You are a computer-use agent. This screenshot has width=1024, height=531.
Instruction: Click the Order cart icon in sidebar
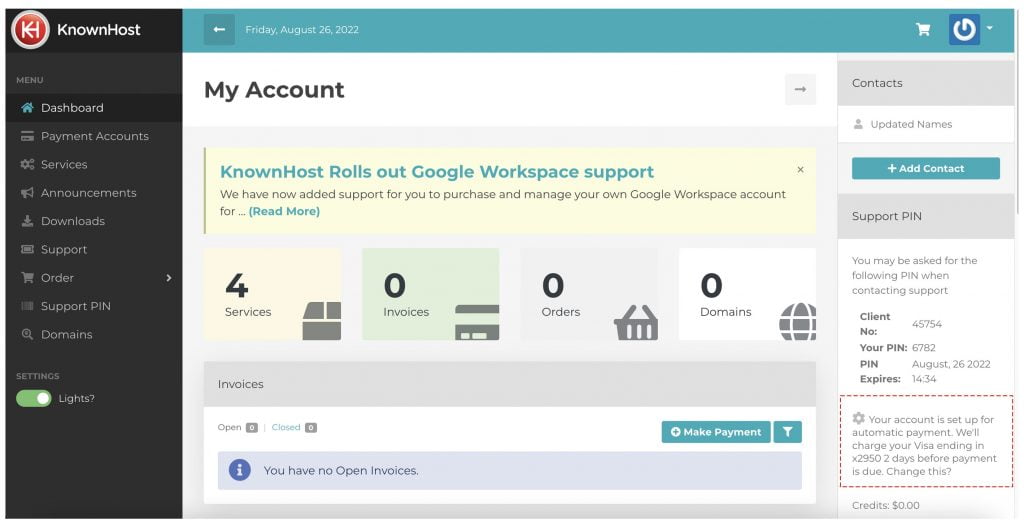(27, 278)
